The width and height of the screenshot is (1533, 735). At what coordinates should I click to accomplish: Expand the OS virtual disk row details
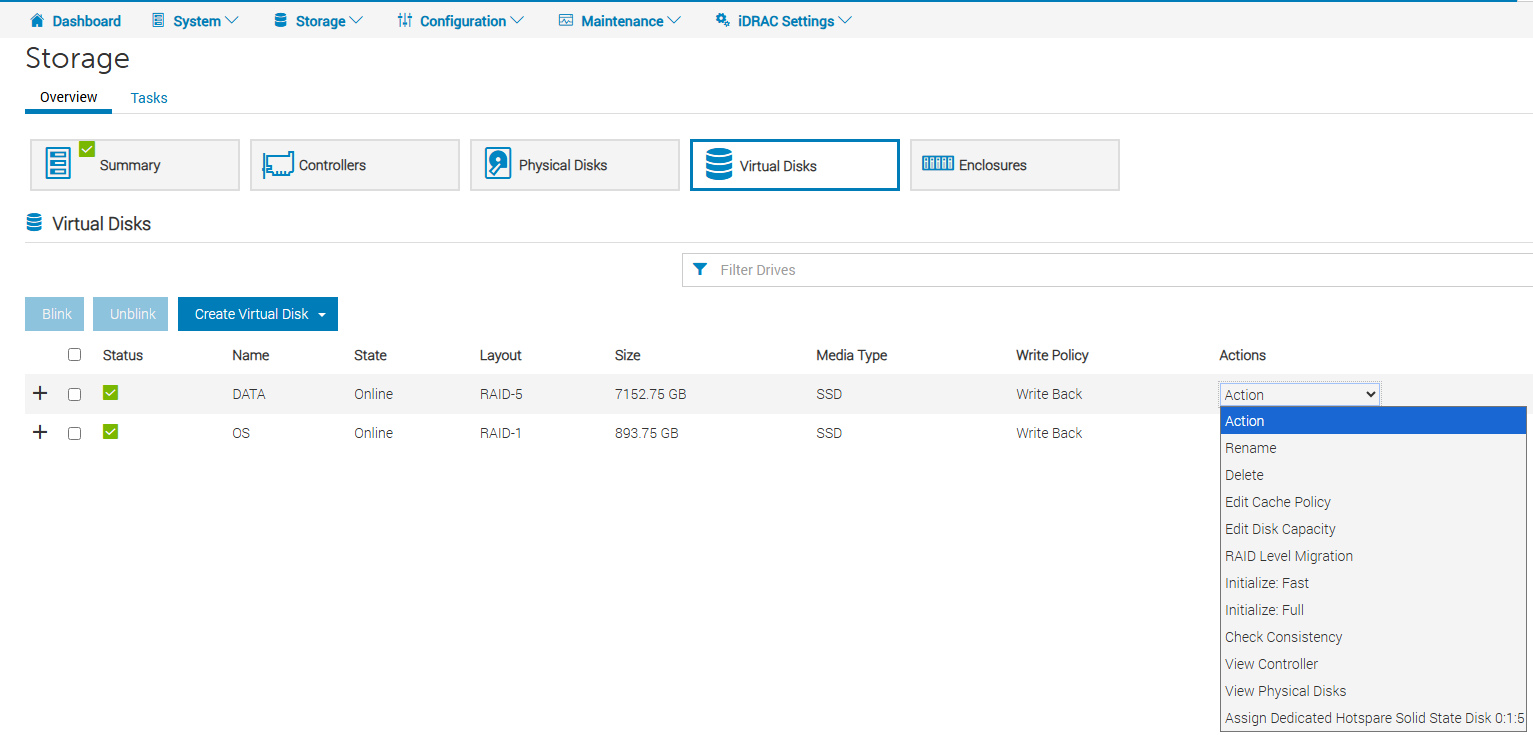click(40, 433)
